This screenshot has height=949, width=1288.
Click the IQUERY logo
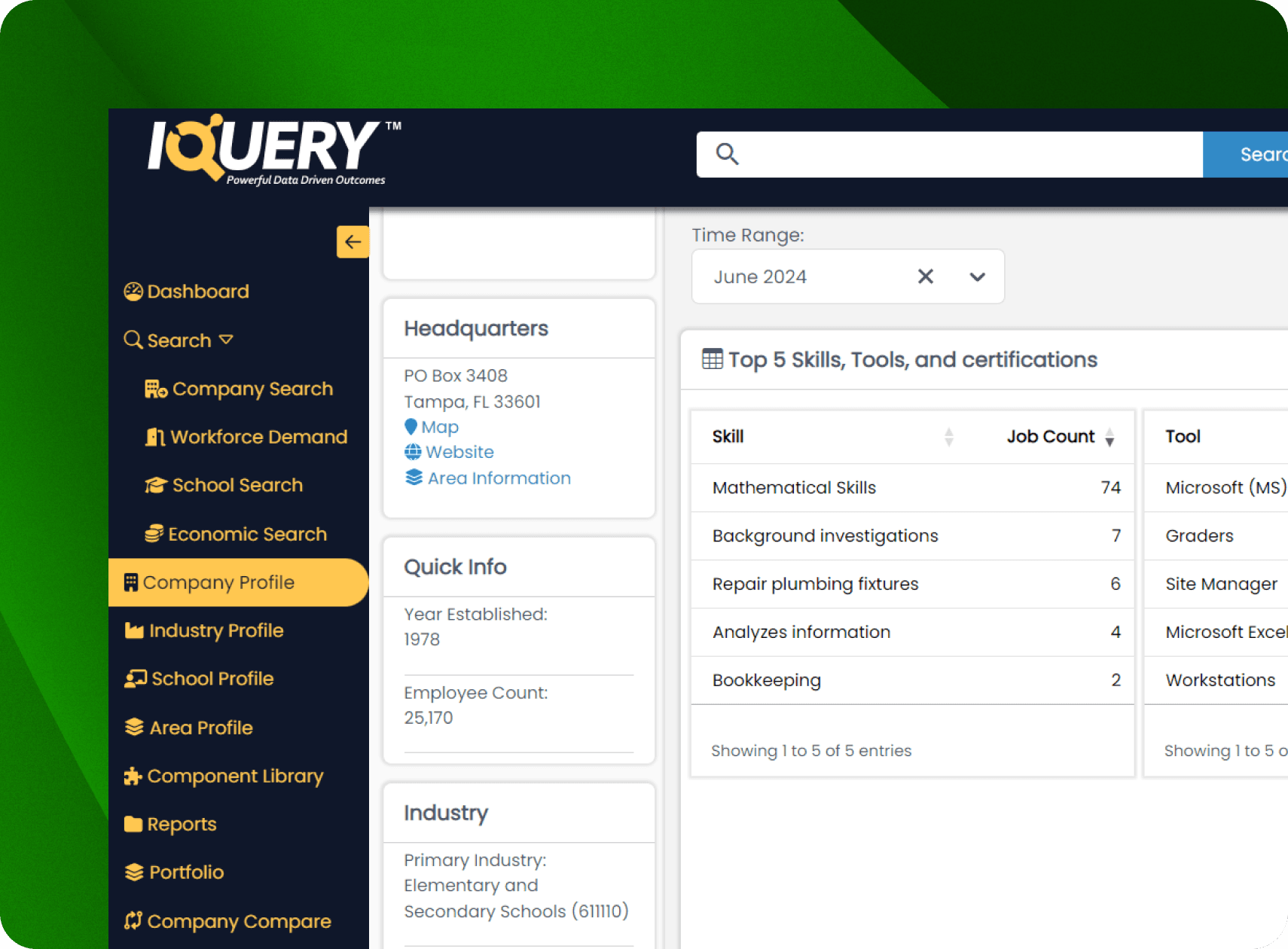click(275, 151)
